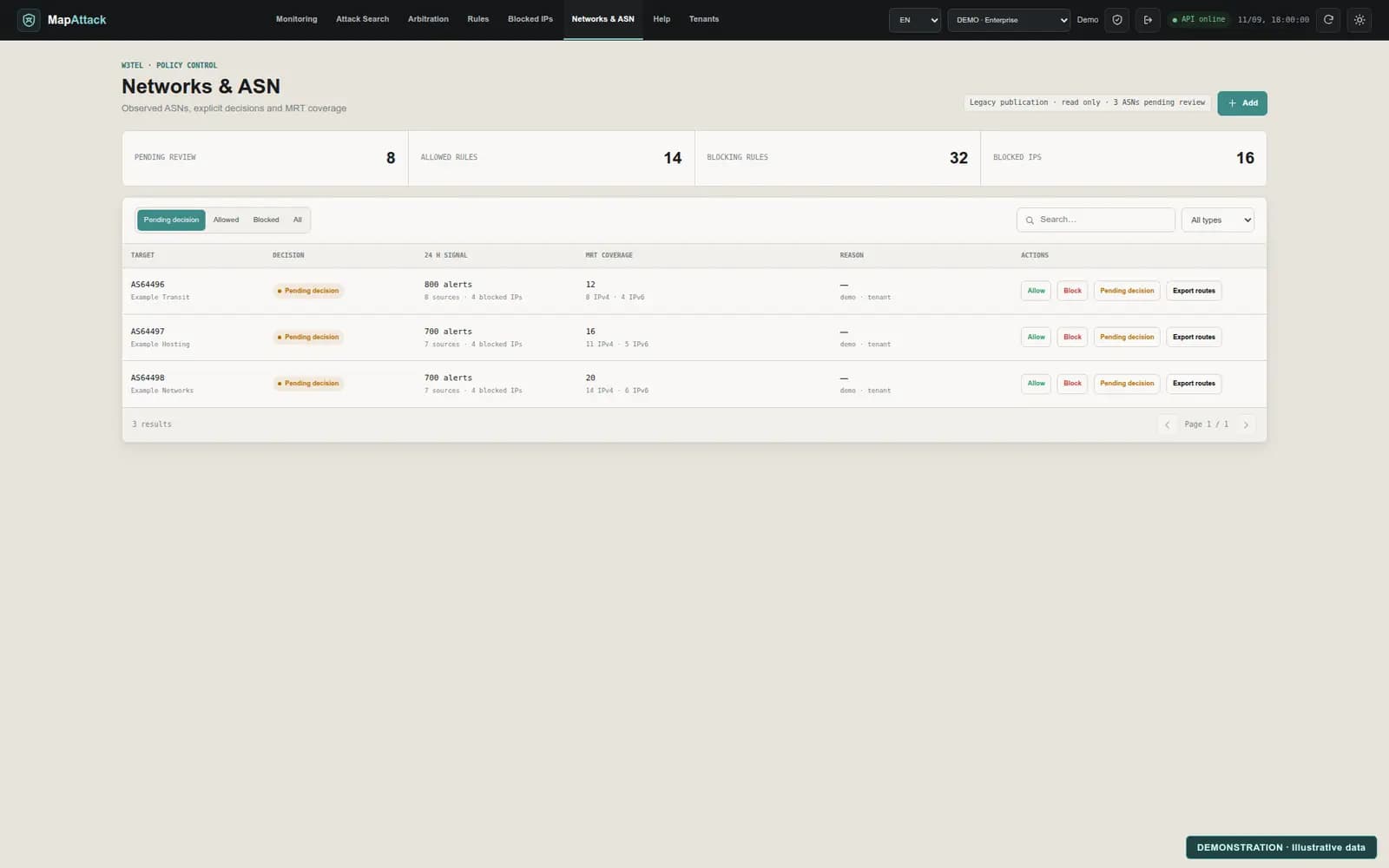1389x868 pixels.
Task: Click the Allowed Rules stat card
Action: pyautogui.click(x=551, y=158)
